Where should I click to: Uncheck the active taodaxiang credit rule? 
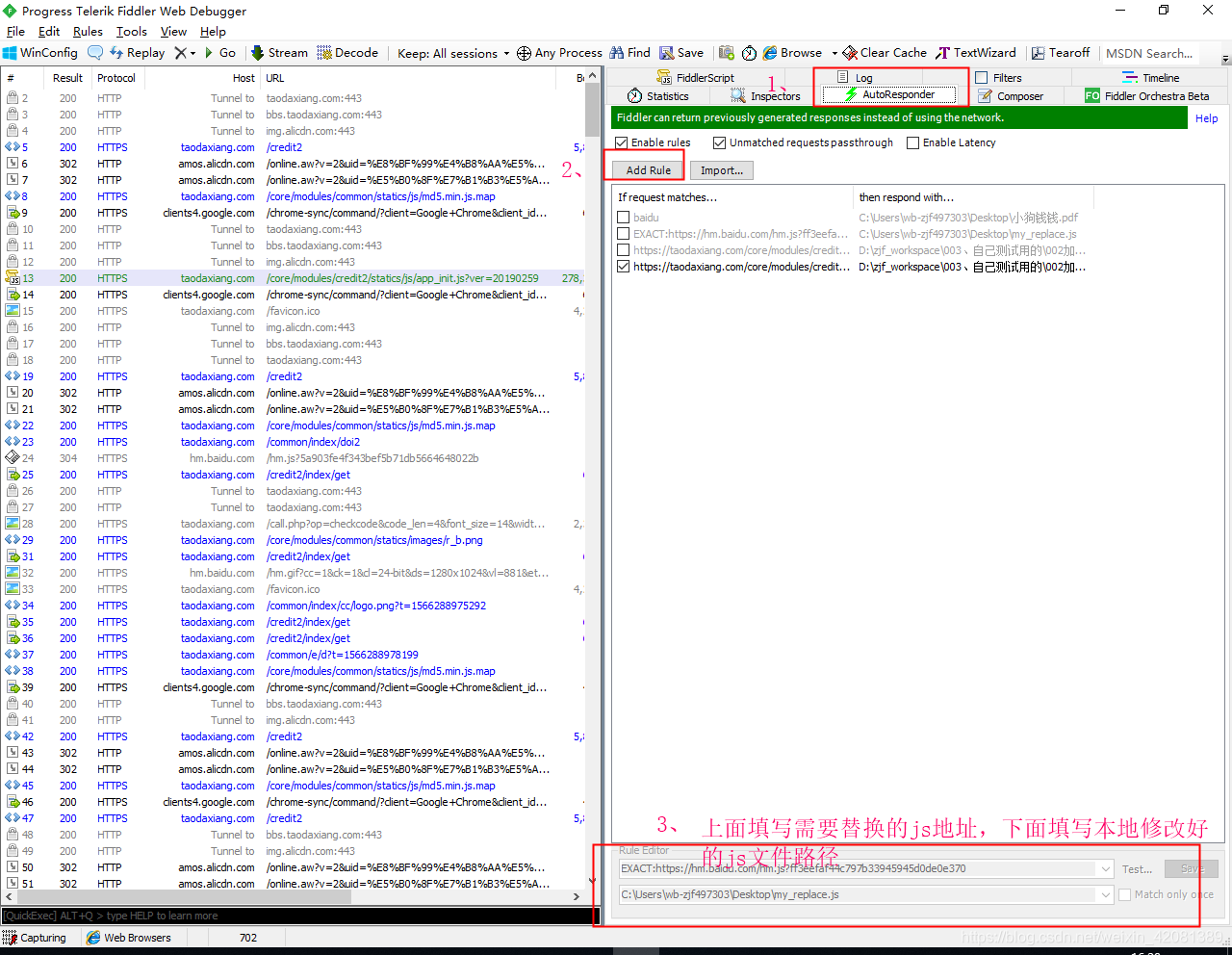pos(624,267)
